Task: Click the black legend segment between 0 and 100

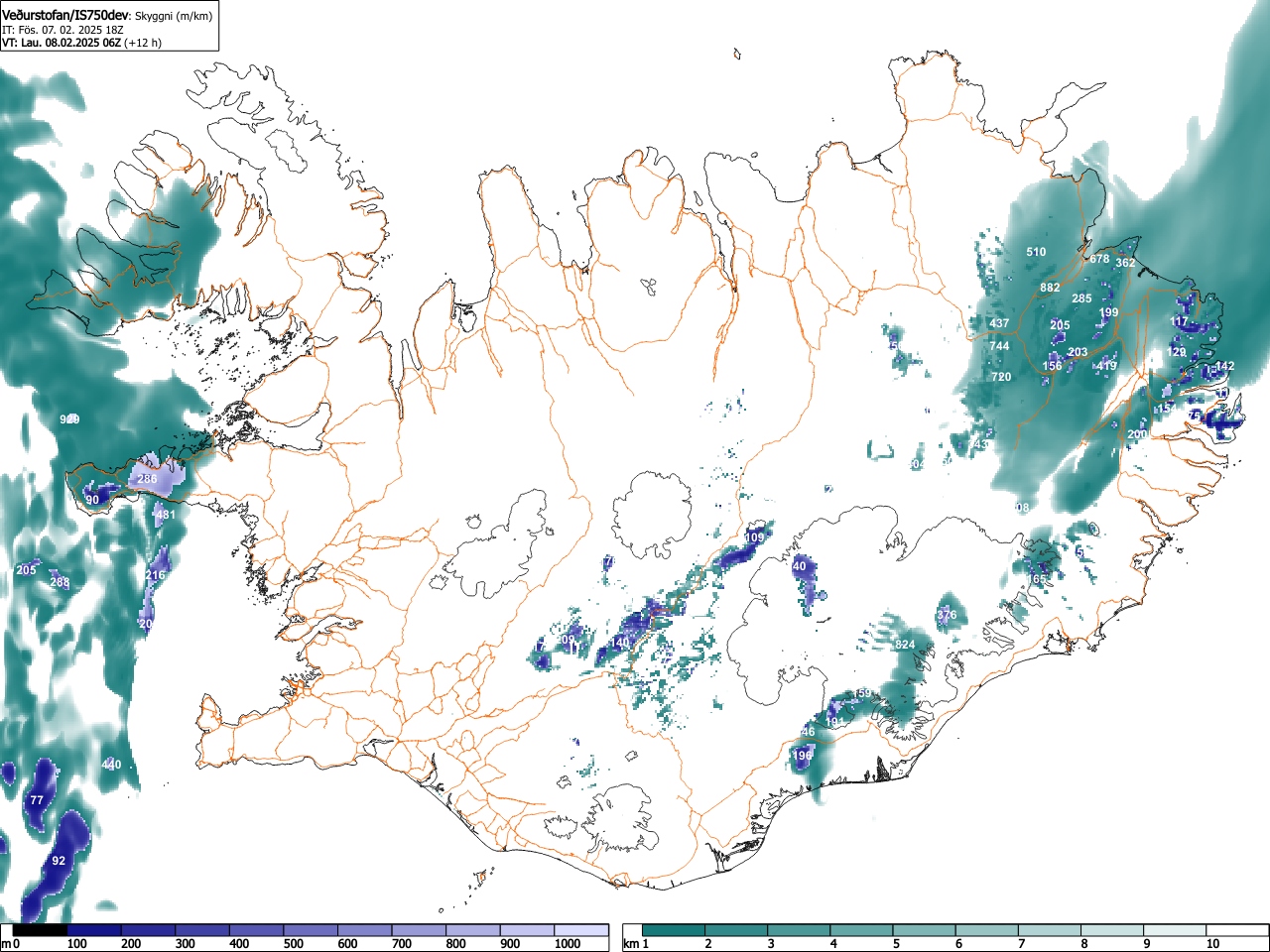Action: (41, 930)
